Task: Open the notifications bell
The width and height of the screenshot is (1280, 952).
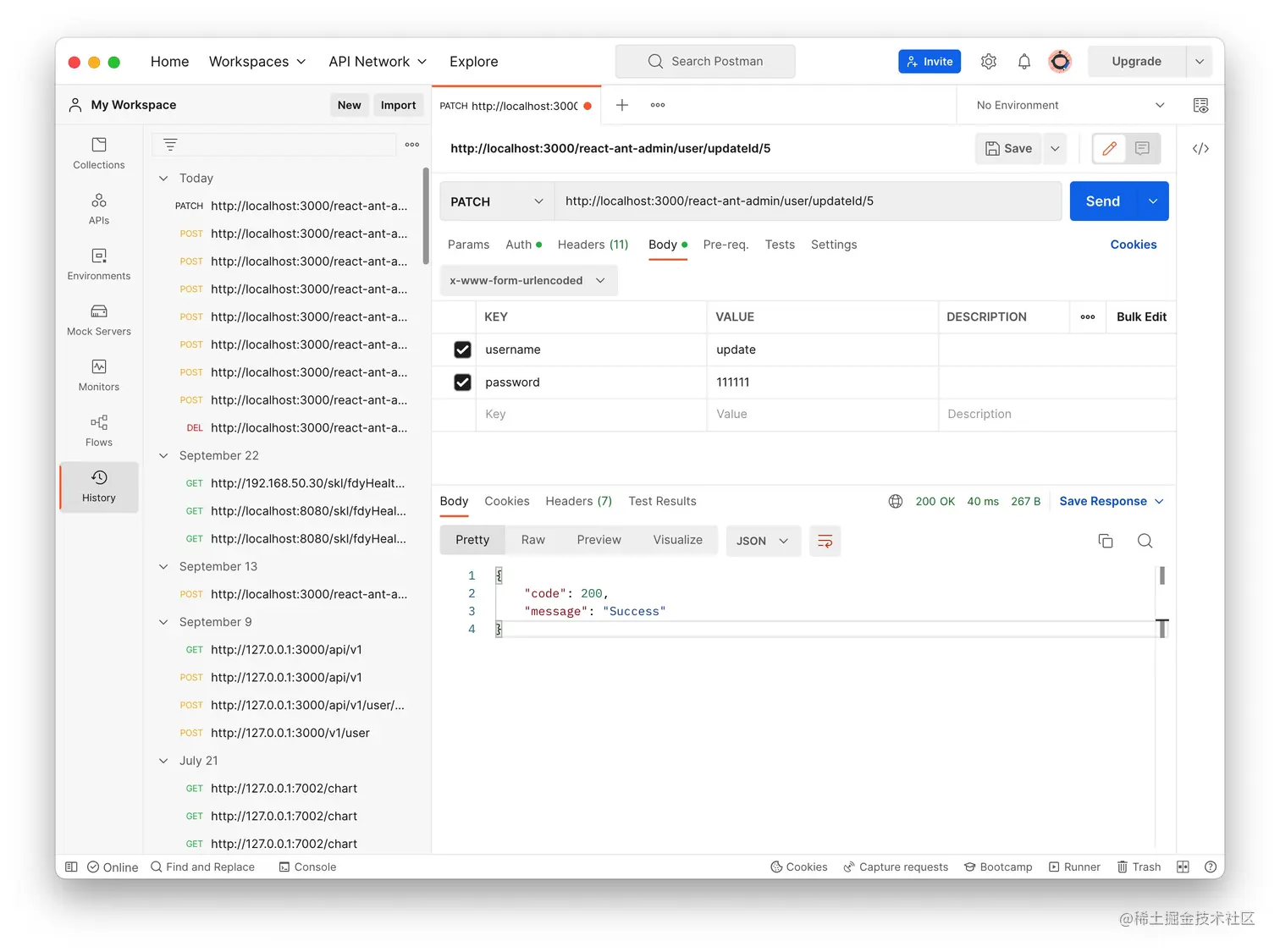Action: click(1024, 62)
